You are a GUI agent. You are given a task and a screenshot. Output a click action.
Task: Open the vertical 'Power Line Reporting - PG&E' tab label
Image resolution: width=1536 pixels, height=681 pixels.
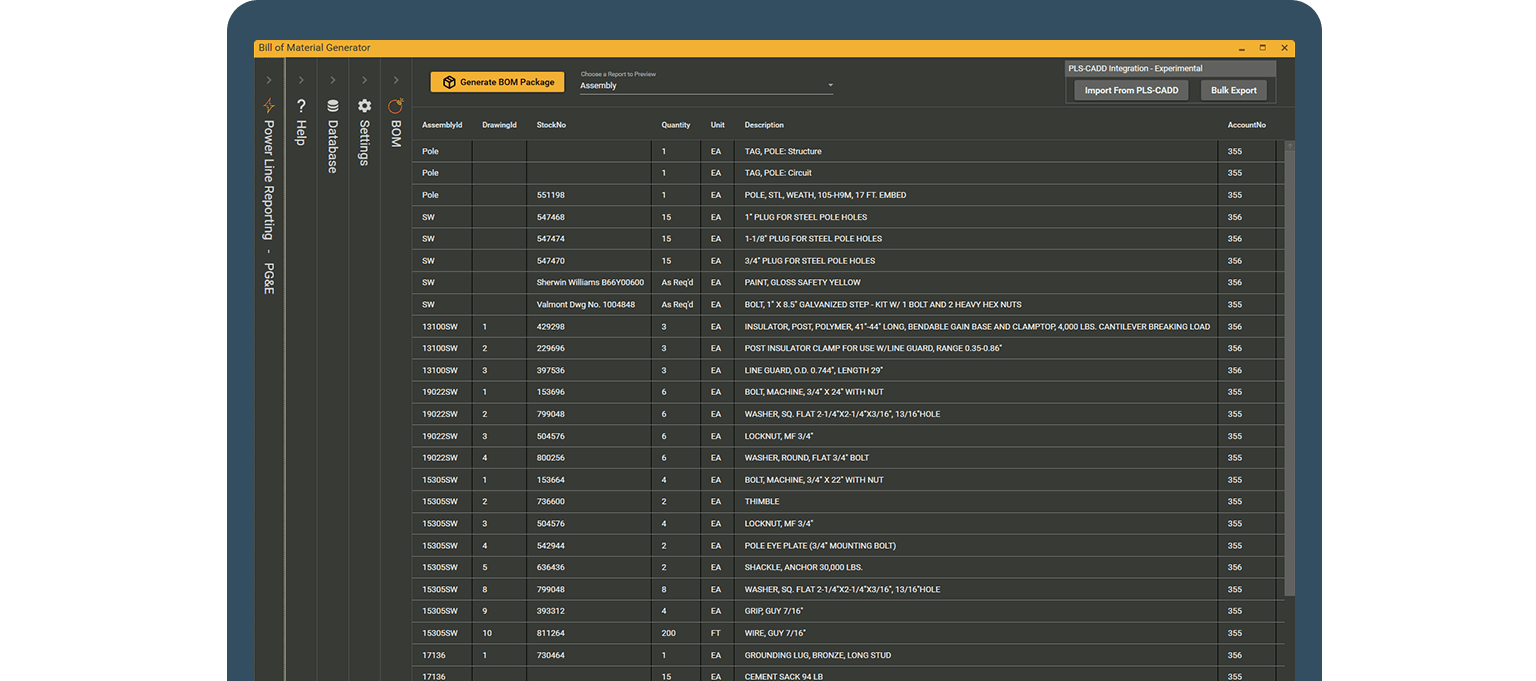click(x=269, y=207)
